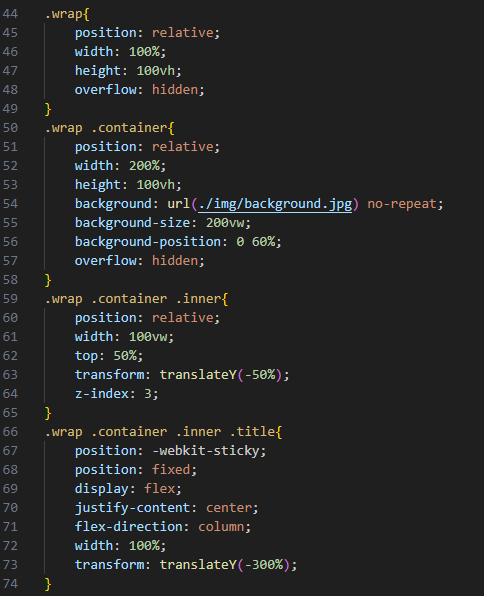
Task: Click the 'transform: translateY(-50%);' declaration
Action: [x=182, y=375]
